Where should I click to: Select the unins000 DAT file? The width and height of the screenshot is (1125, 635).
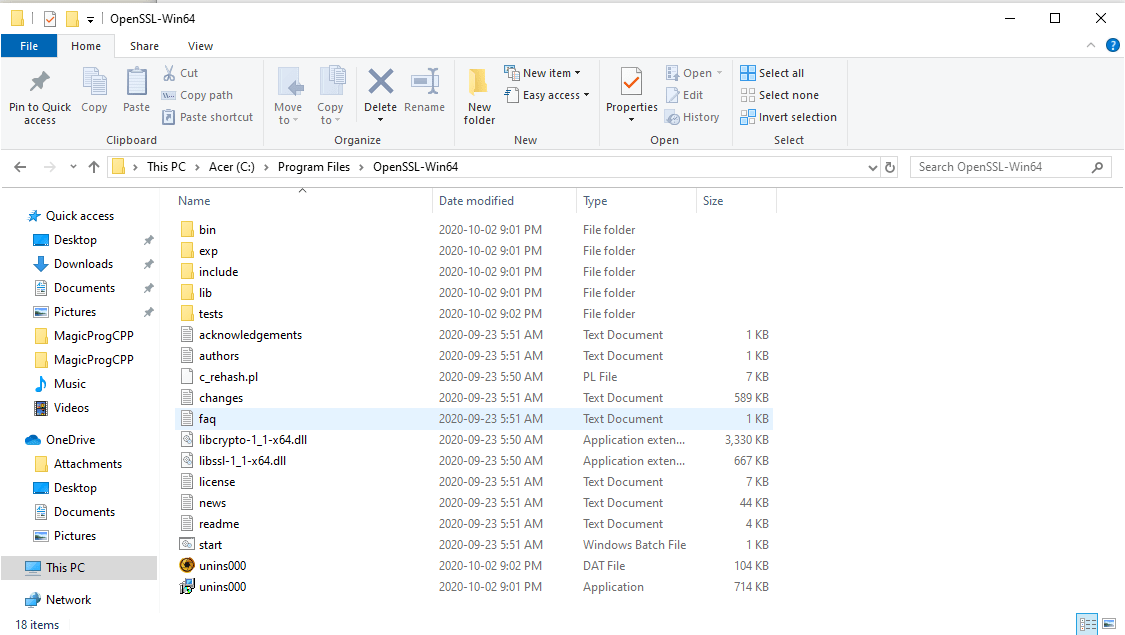222,565
